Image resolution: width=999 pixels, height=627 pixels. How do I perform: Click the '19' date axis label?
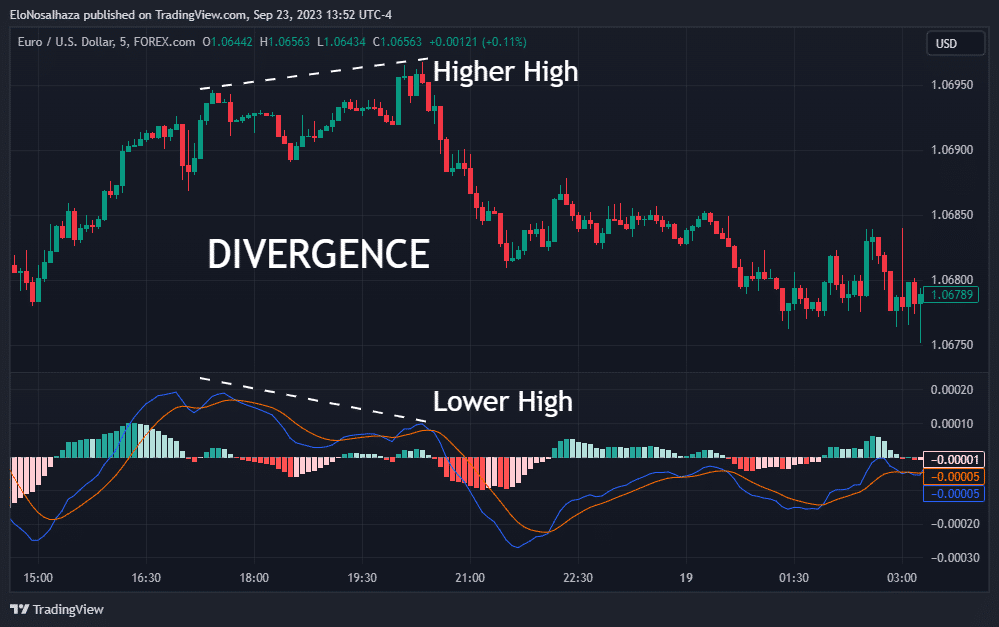(686, 578)
